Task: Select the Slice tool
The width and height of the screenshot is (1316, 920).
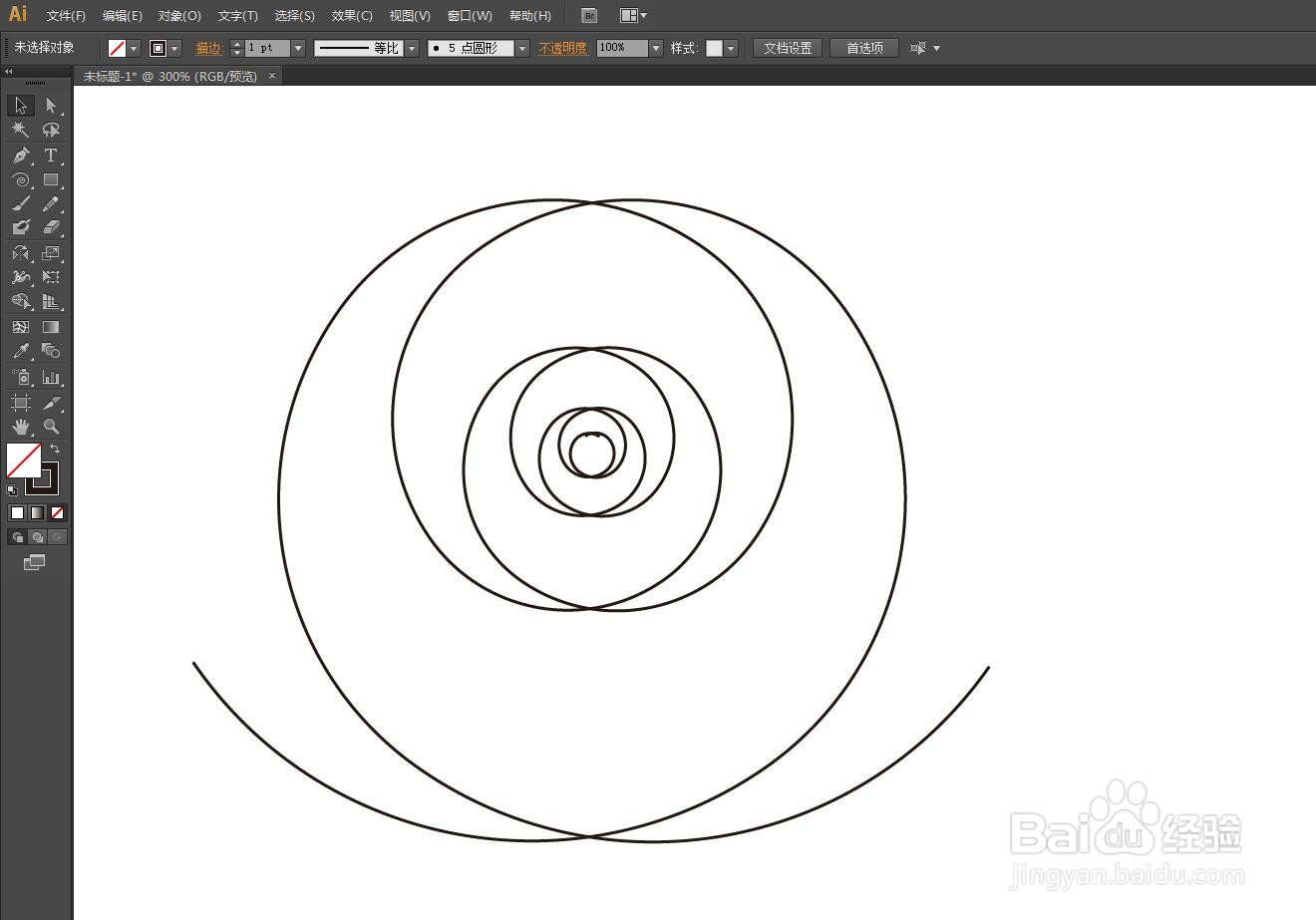Action: point(51,402)
